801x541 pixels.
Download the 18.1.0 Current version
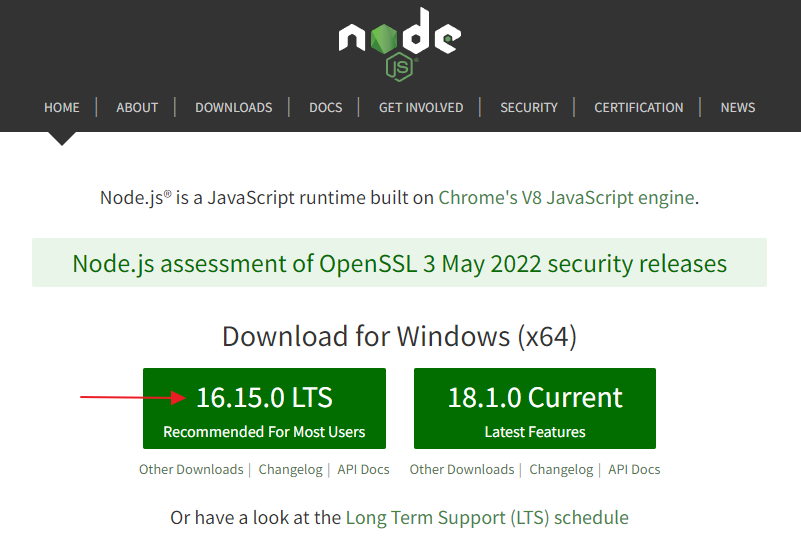click(x=535, y=408)
